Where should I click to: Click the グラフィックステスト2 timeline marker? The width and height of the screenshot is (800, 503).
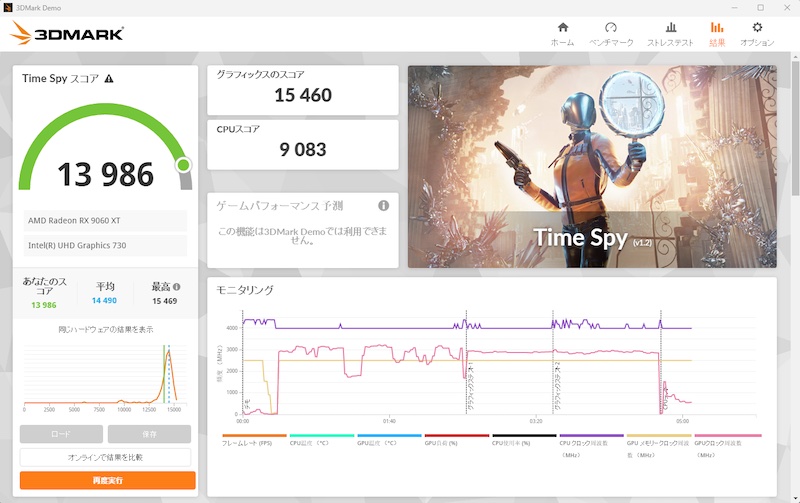553,362
